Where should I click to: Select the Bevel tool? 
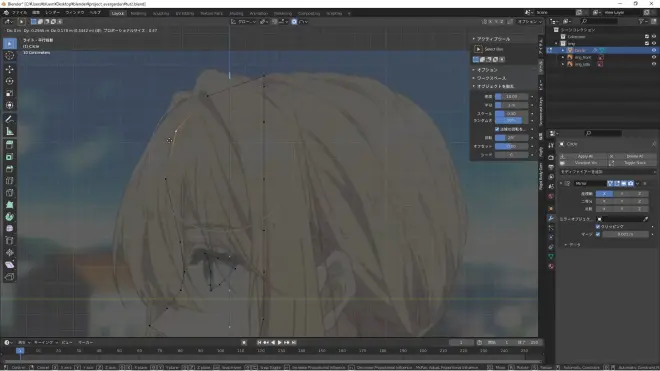(10, 169)
